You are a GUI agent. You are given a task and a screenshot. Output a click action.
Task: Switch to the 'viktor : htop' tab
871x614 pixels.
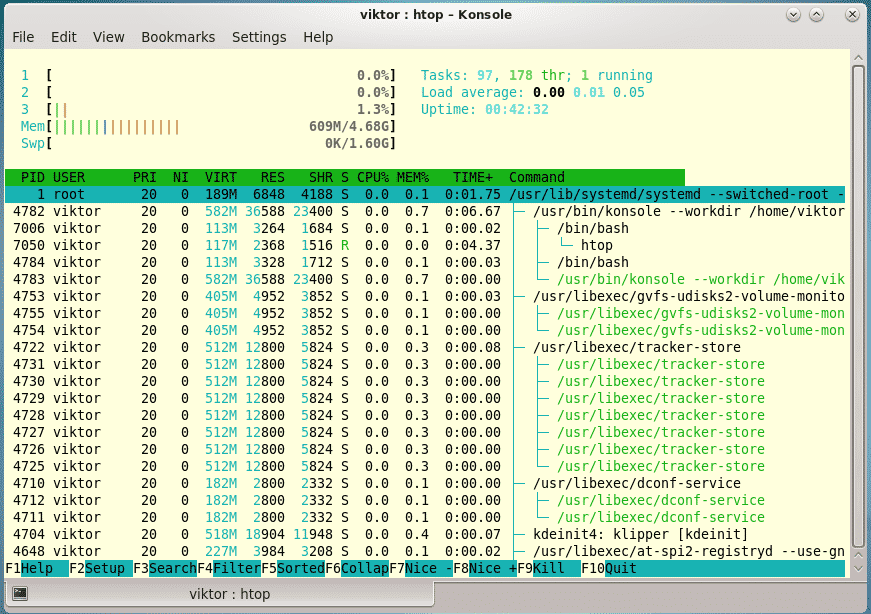(219, 594)
